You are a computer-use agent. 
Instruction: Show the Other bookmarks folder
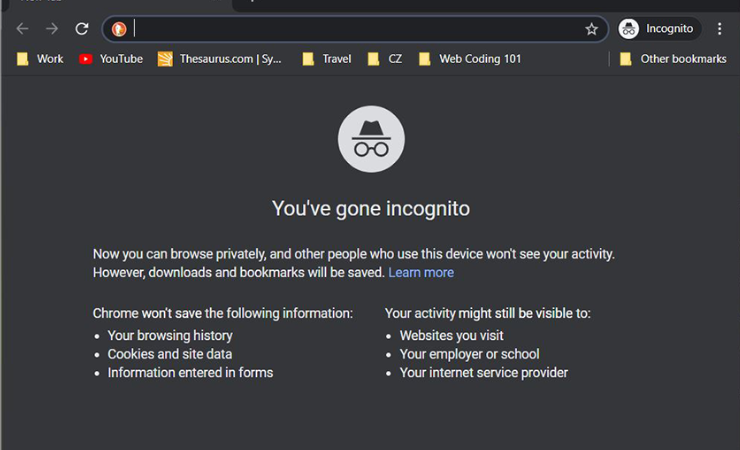(x=673, y=59)
